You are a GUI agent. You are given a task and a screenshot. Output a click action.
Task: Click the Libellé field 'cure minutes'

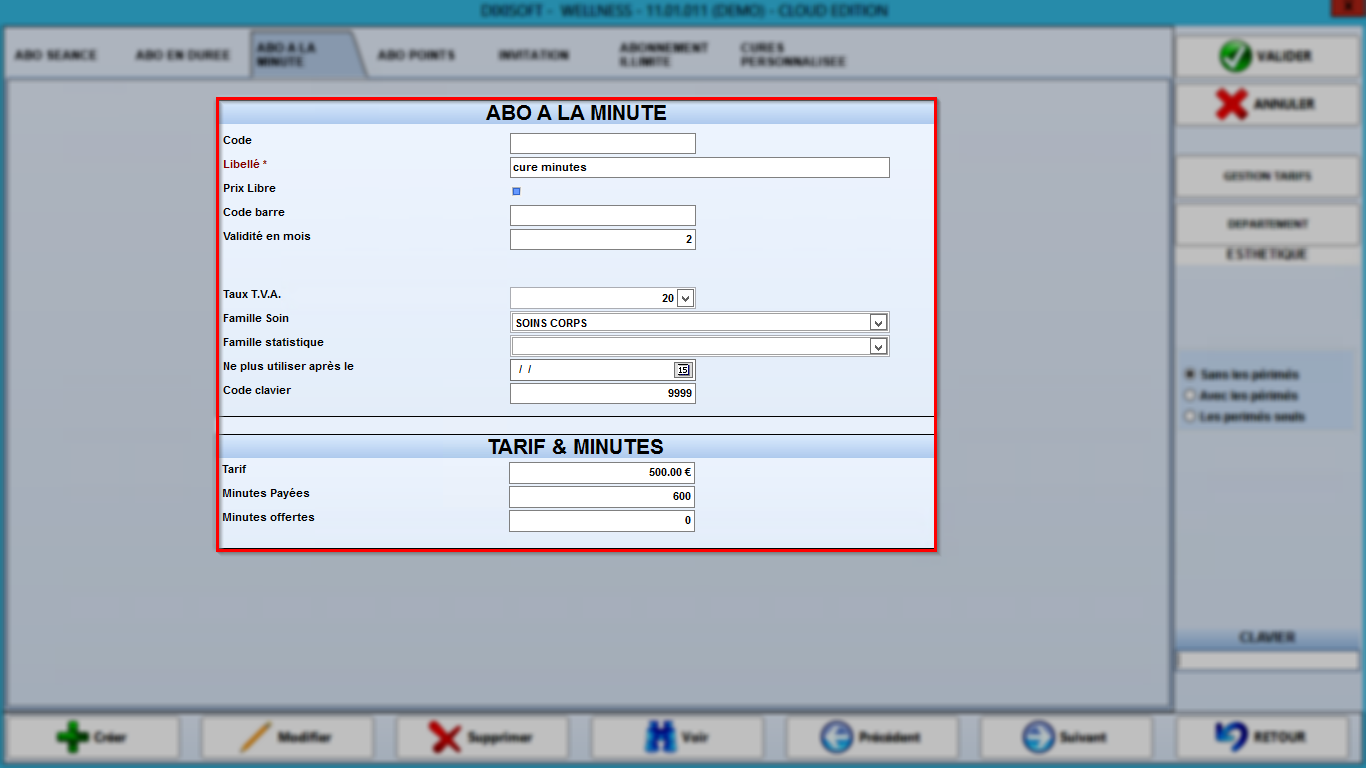[x=700, y=167]
